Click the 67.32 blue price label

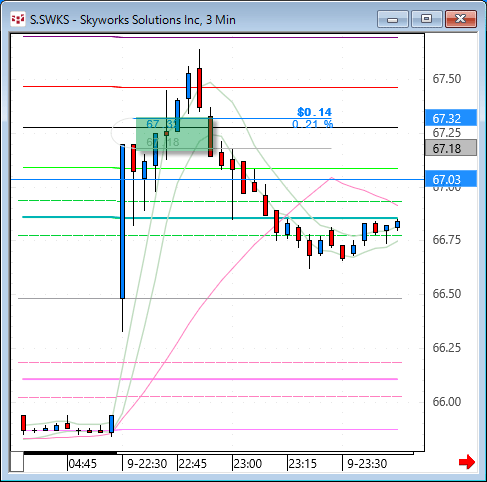pos(451,118)
